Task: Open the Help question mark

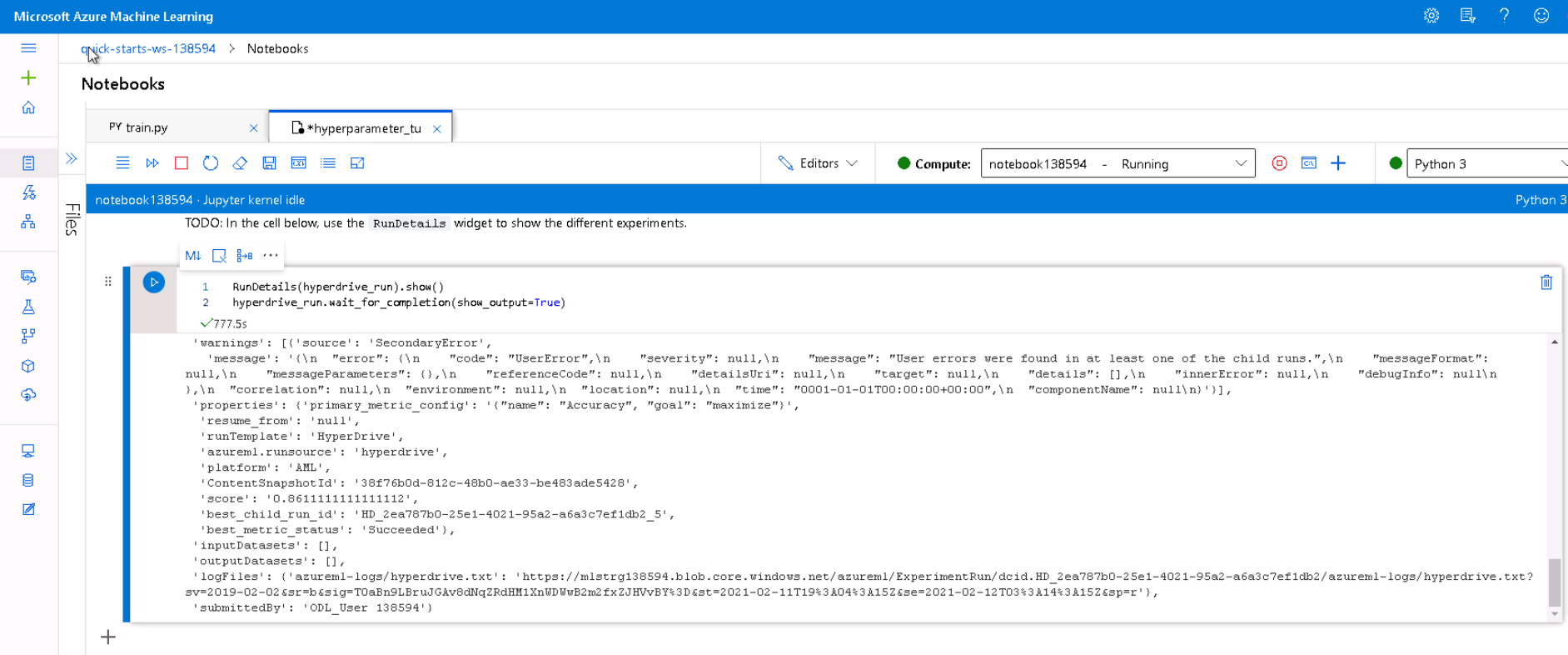Action: 1505,16
